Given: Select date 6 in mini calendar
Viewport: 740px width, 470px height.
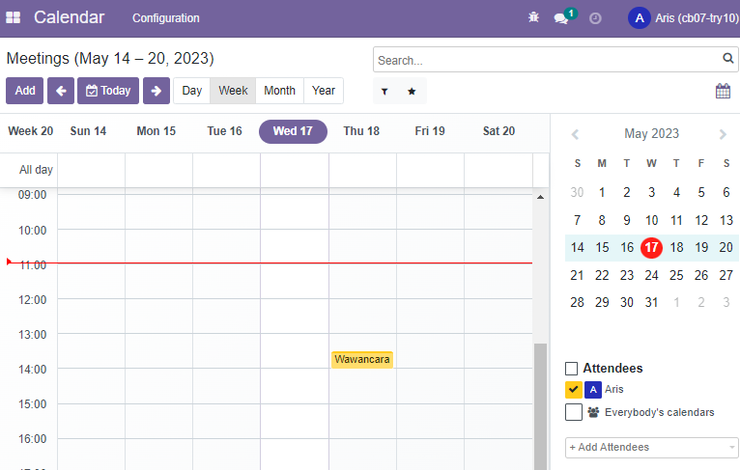Looking at the screenshot, I should point(726,193).
